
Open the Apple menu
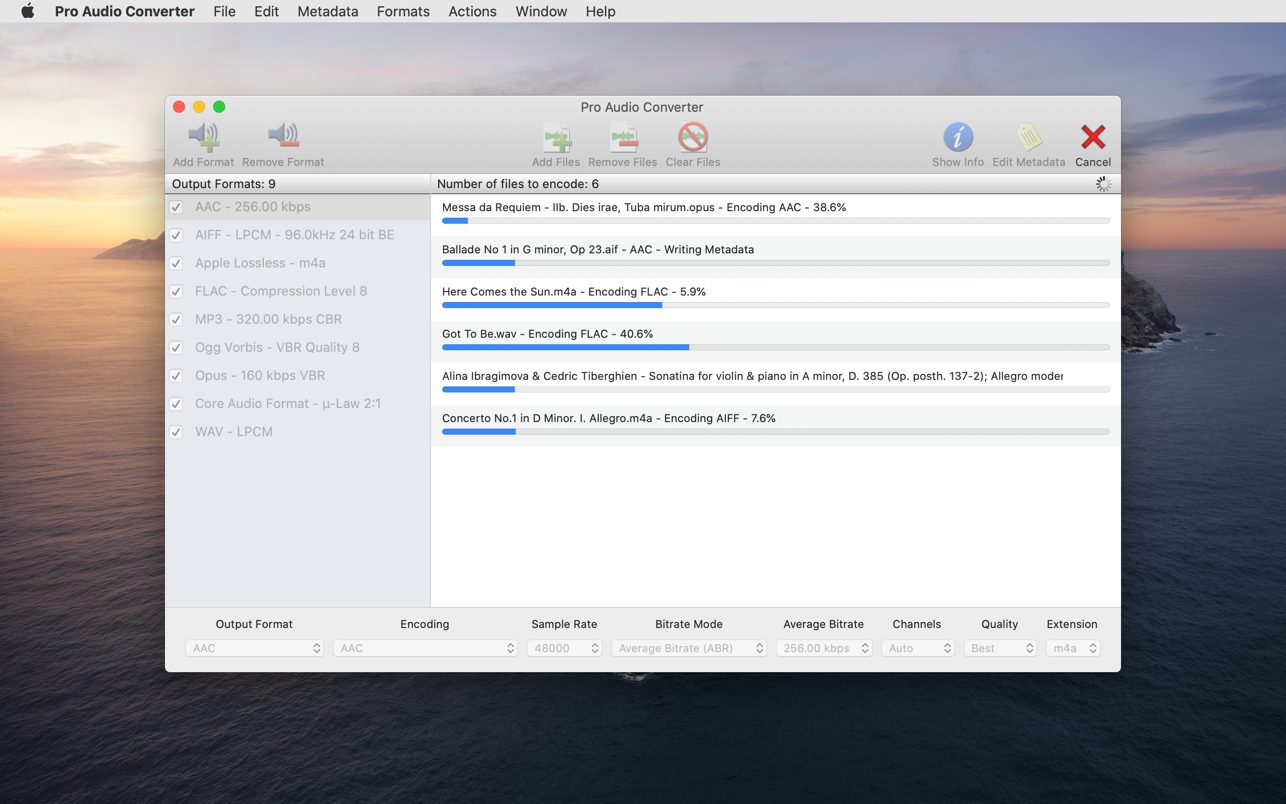pos(28,11)
